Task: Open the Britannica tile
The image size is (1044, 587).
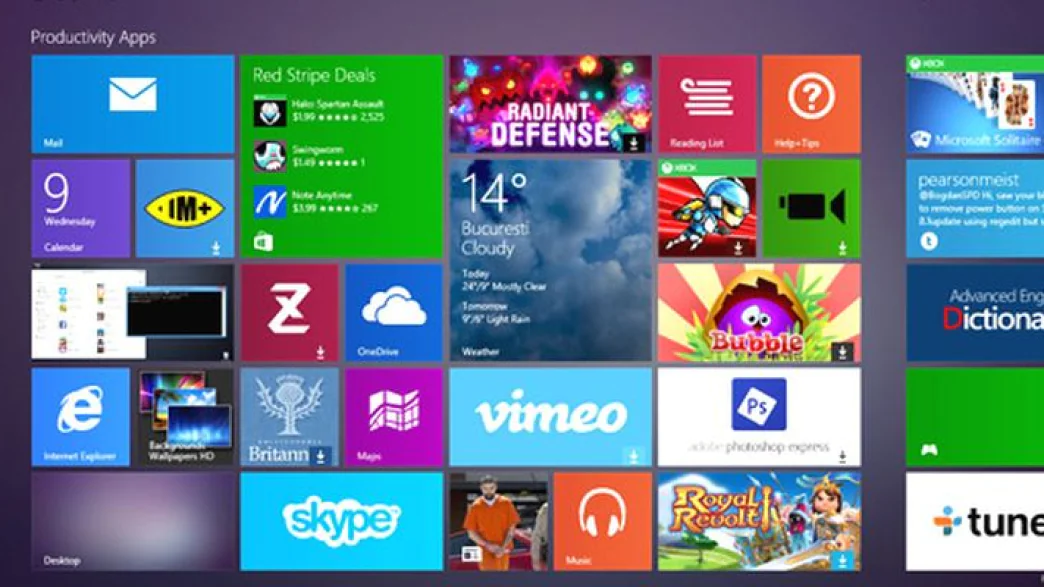Action: pos(290,417)
